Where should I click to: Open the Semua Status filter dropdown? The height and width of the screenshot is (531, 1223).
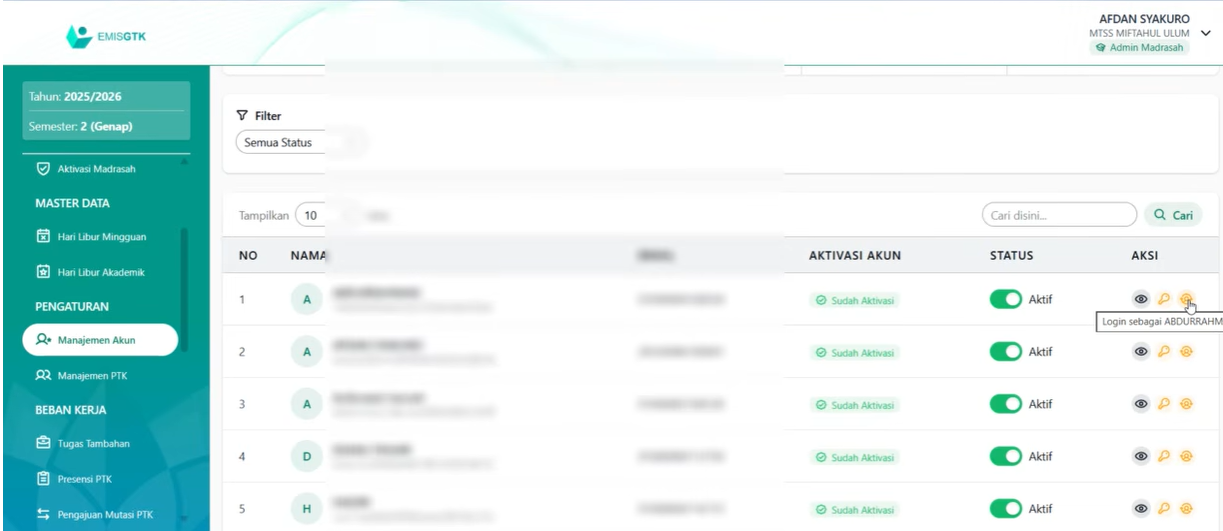click(300, 142)
